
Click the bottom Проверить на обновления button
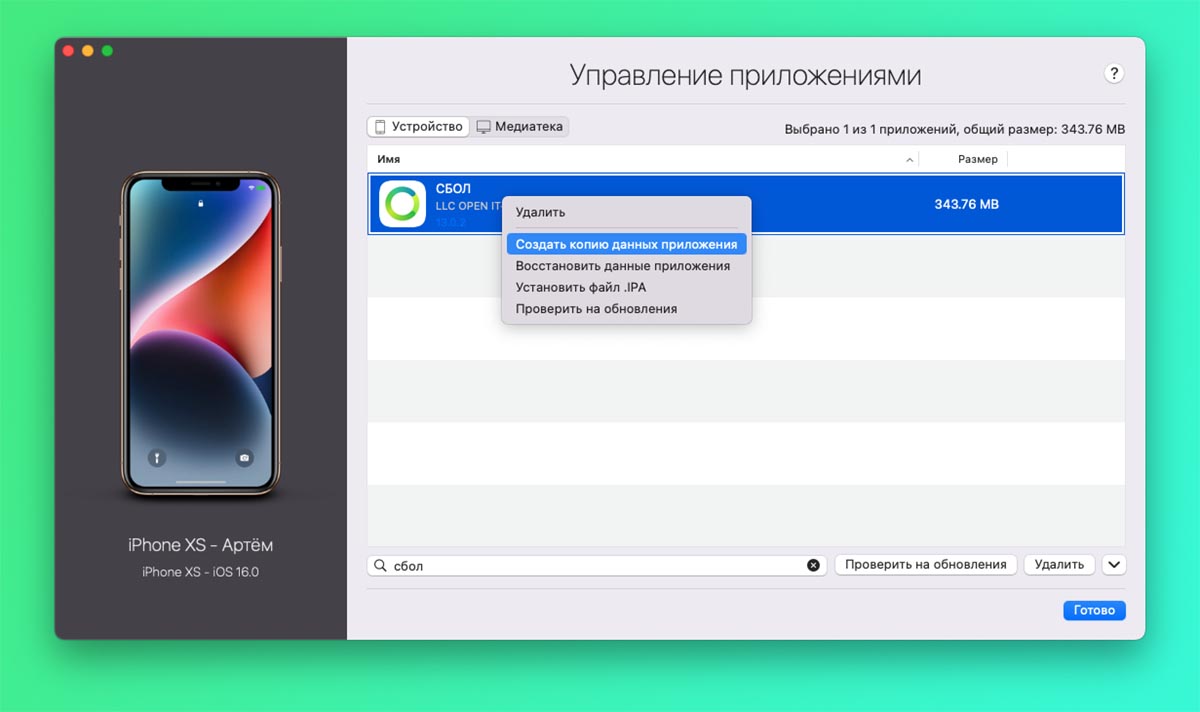(926, 565)
